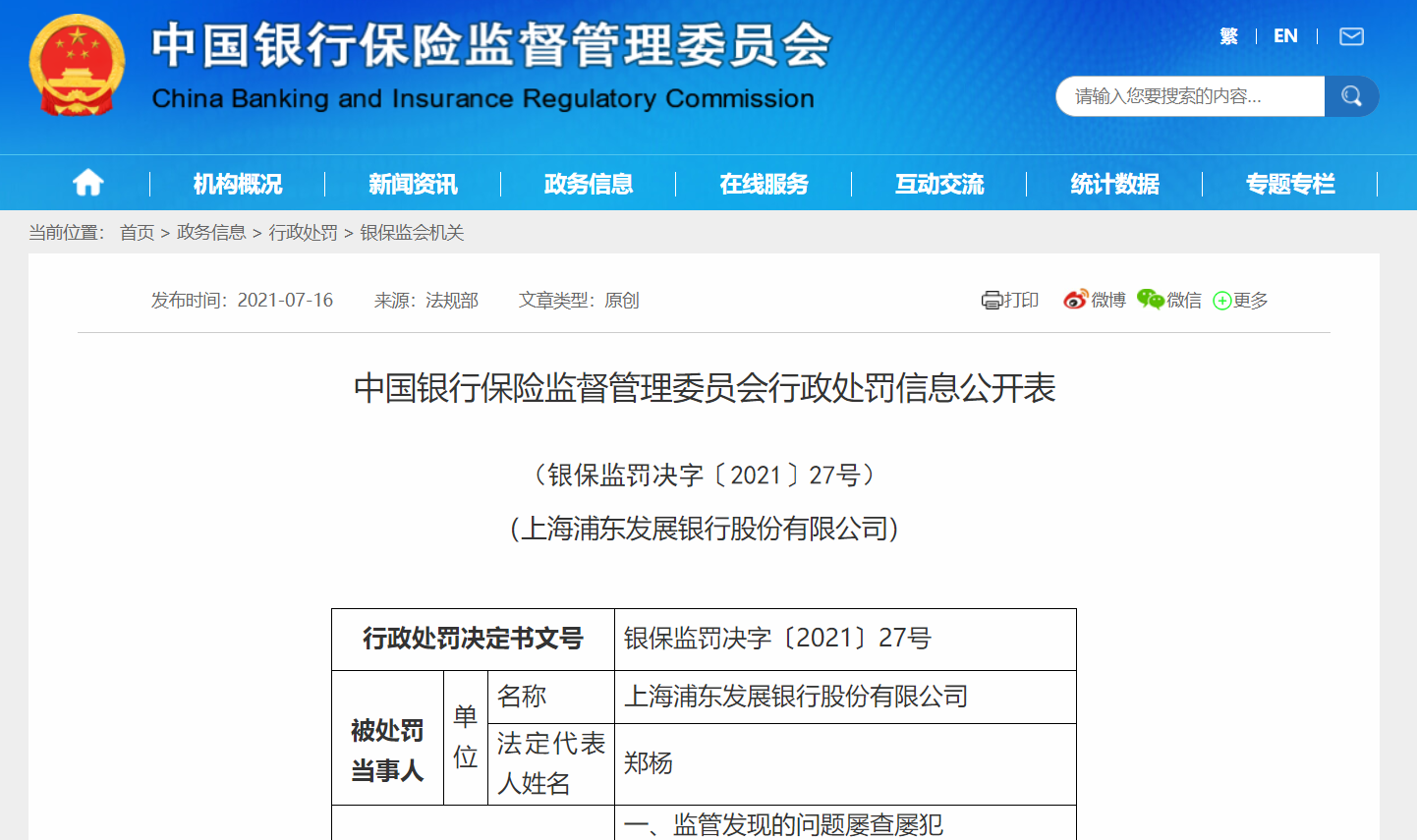Image resolution: width=1417 pixels, height=840 pixels.
Task: Click the 单位 table cell
Action: (x=466, y=737)
